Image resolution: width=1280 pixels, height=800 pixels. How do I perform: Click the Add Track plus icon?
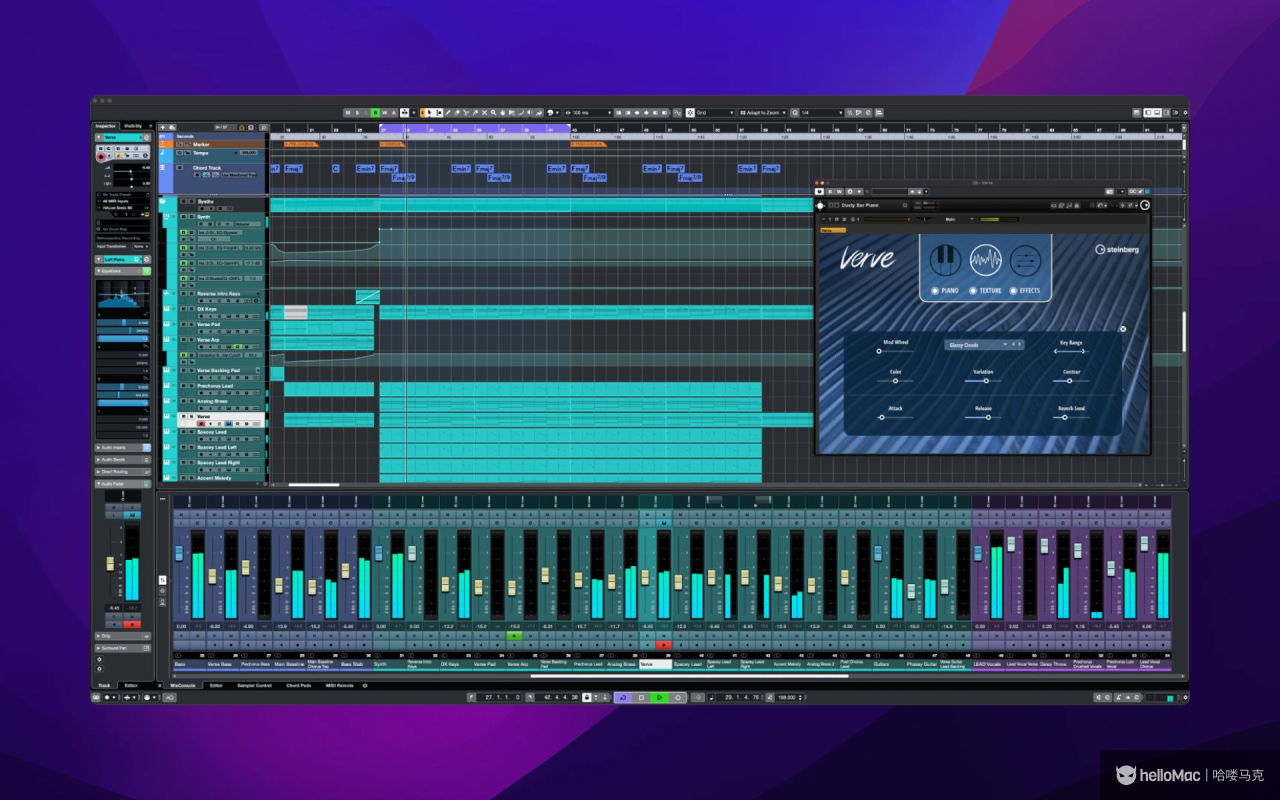(x=162, y=127)
